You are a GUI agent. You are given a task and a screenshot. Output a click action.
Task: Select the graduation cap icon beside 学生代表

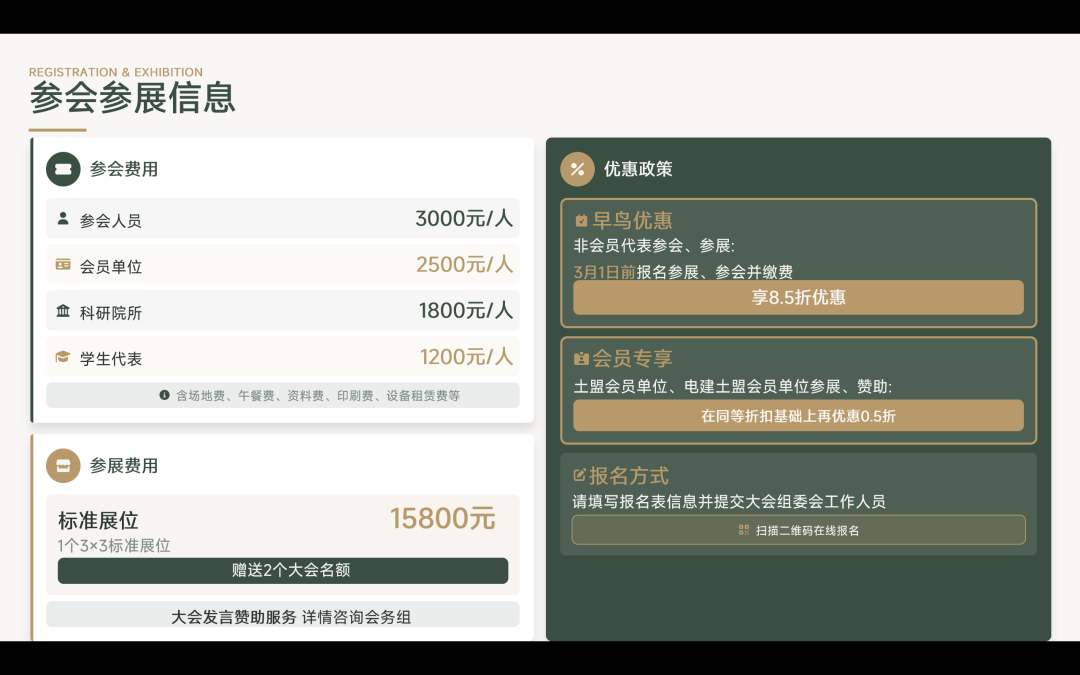[x=62, y=356]
